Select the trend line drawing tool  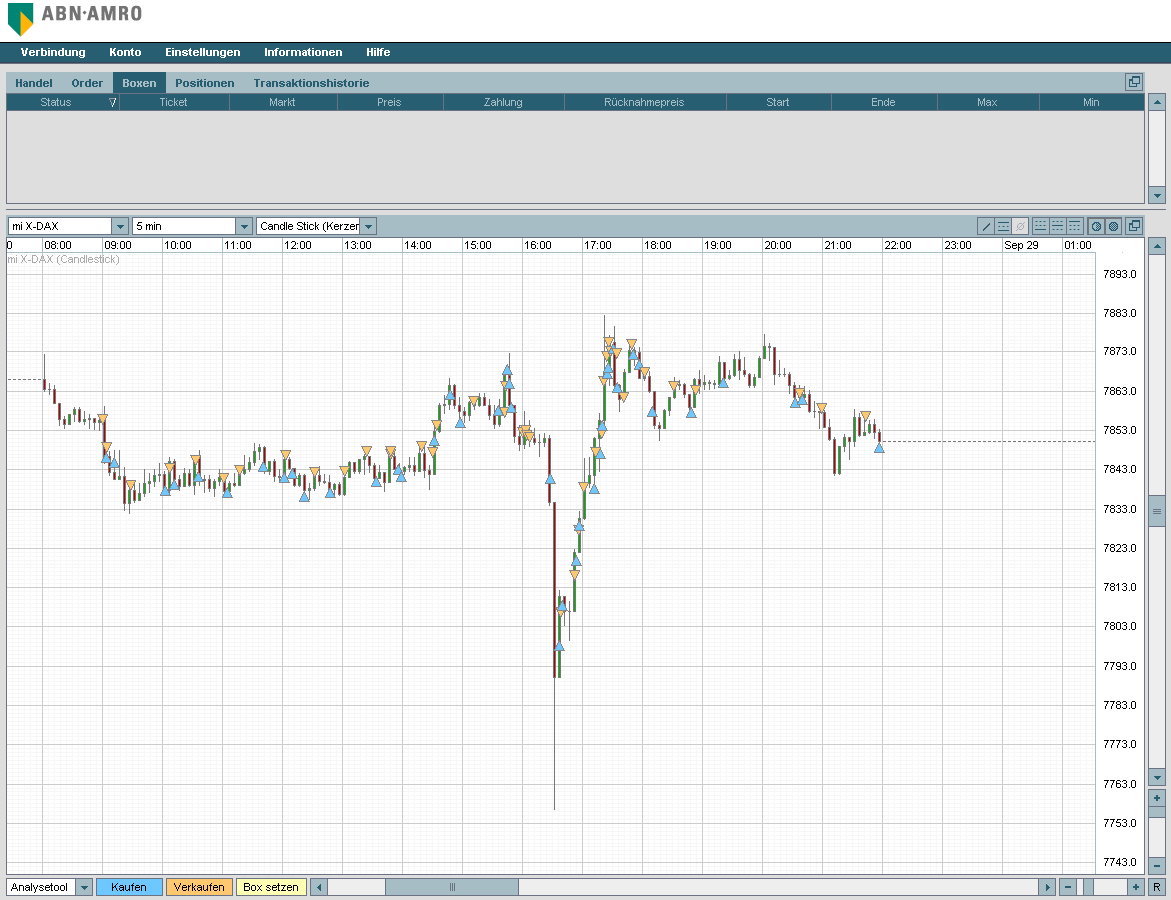[x=986, y=226]
